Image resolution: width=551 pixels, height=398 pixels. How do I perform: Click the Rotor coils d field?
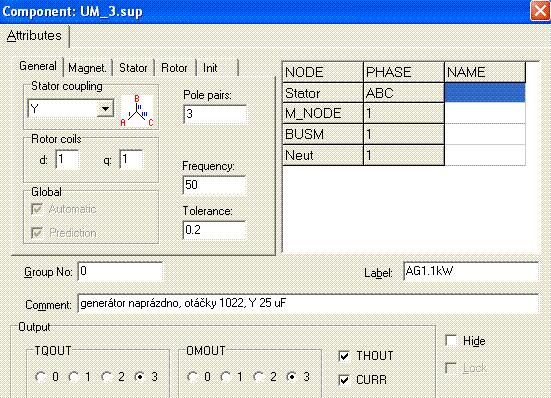(x=67, y=159)
